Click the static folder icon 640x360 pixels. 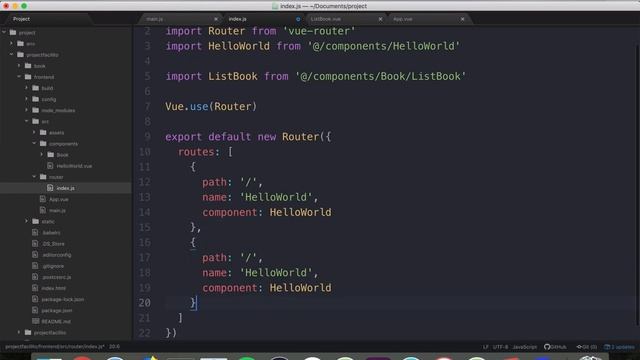tap(36, 221)
